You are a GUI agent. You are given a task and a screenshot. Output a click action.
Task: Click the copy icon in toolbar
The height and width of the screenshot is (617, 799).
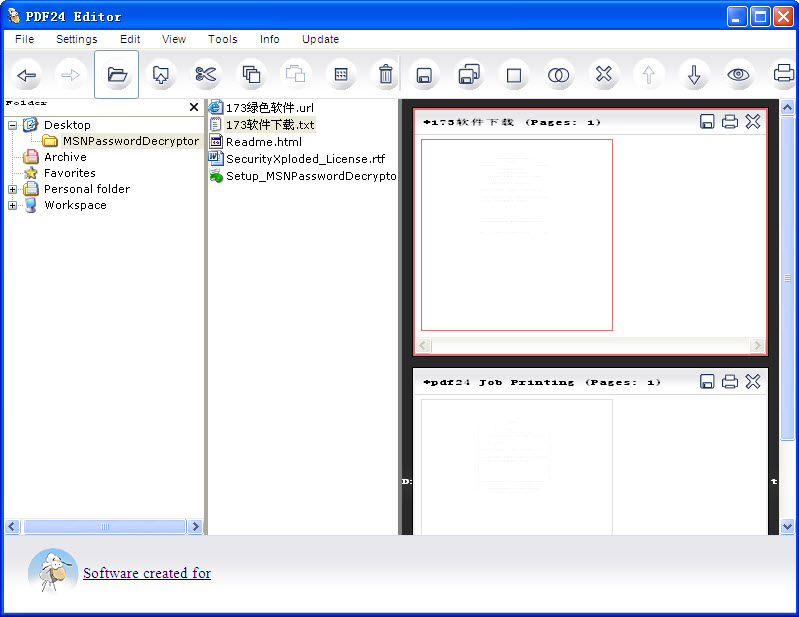(251, 75)
